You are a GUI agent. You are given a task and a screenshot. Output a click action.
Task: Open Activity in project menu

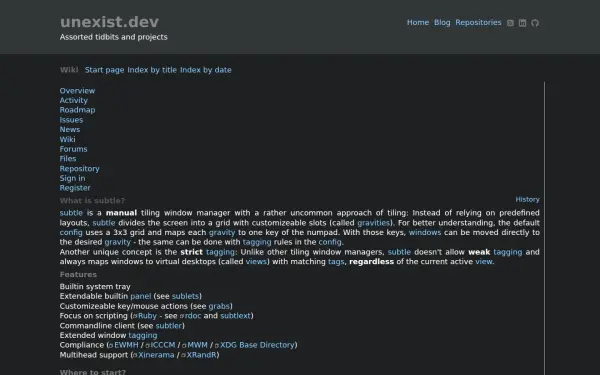click(x=73, y=100)
